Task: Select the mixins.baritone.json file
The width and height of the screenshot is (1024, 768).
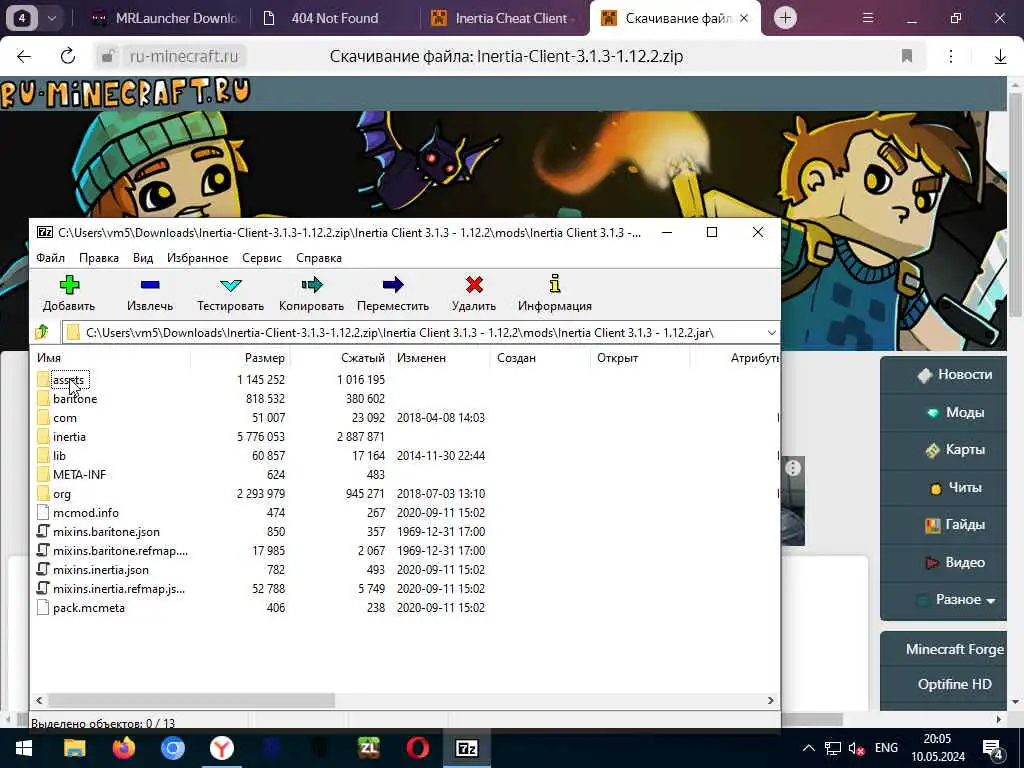Action: (106, 532)
